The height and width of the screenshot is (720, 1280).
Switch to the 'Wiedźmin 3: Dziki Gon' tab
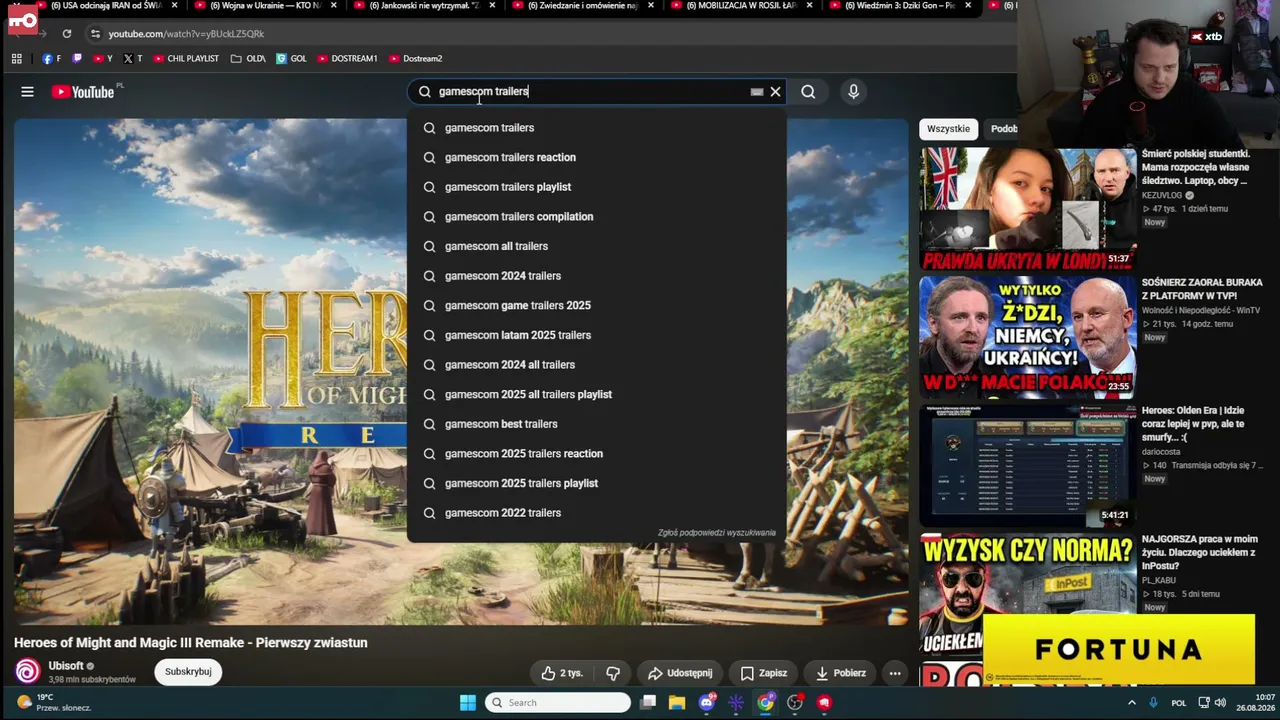[900, 6]
